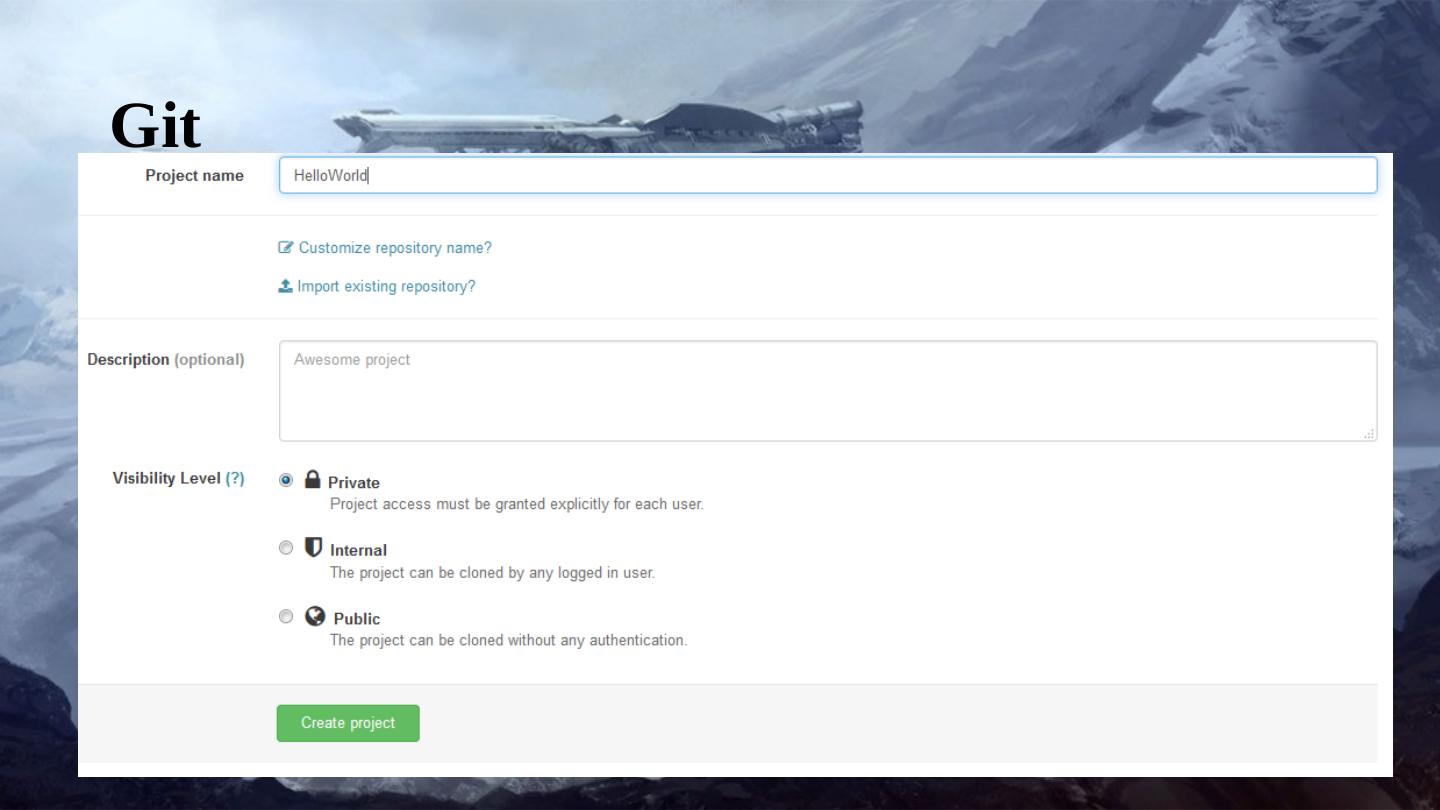This screenshot has width=1440, height=810.
Task: Click the edit icon beside Customize repository name
Action: point(286,248)
